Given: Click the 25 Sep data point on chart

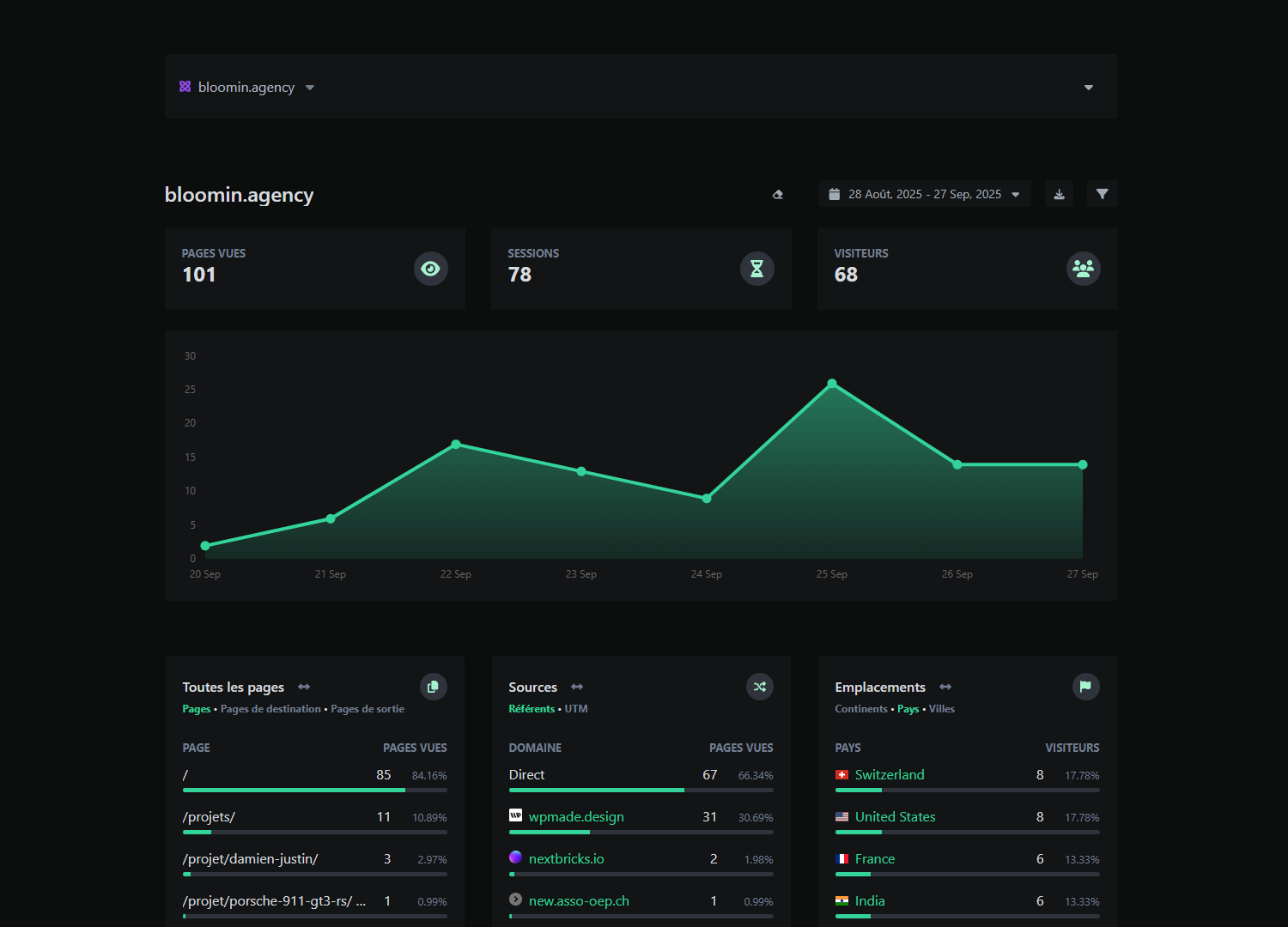Looking at the screenshot, I should pyautogui.click(x=831, y=384).
